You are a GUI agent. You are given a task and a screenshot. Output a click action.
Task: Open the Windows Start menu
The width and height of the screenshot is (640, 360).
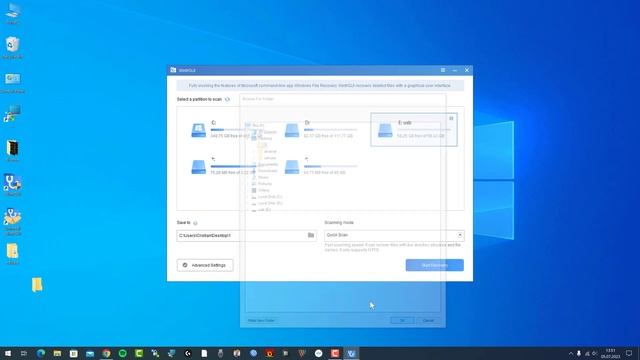(x=8, y=353)
